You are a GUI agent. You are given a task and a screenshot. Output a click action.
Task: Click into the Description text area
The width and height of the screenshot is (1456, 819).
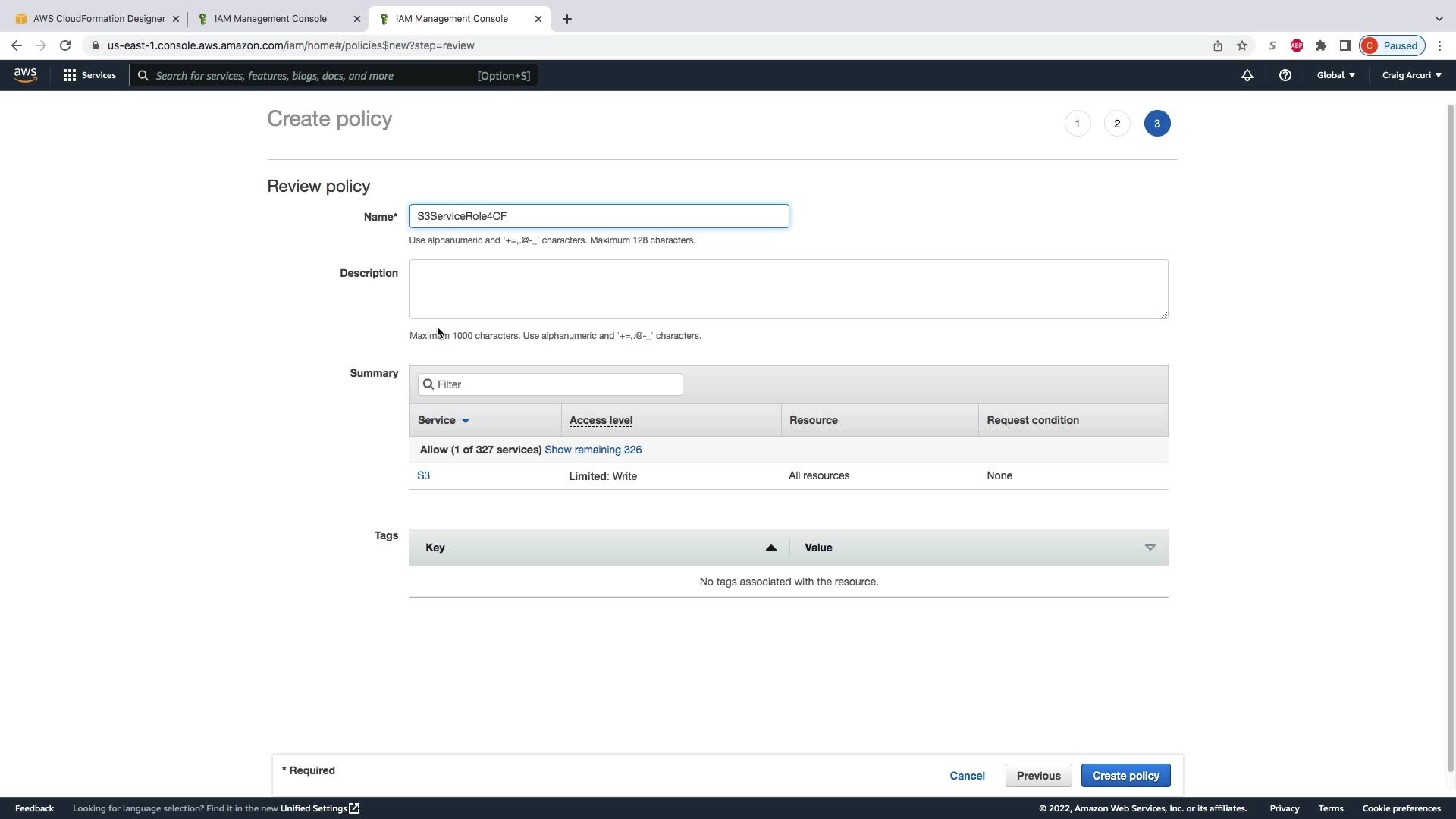(788, 289)
